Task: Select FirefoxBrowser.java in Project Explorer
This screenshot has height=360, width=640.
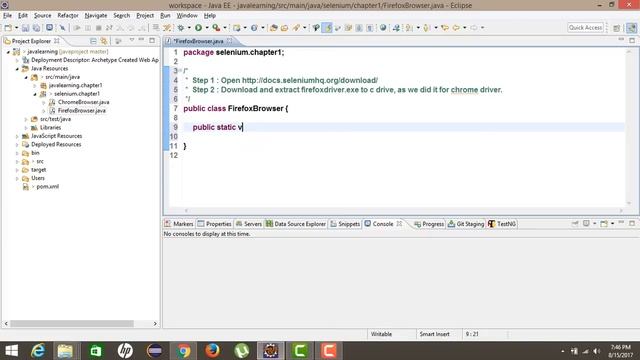Action: pos(81,111)
